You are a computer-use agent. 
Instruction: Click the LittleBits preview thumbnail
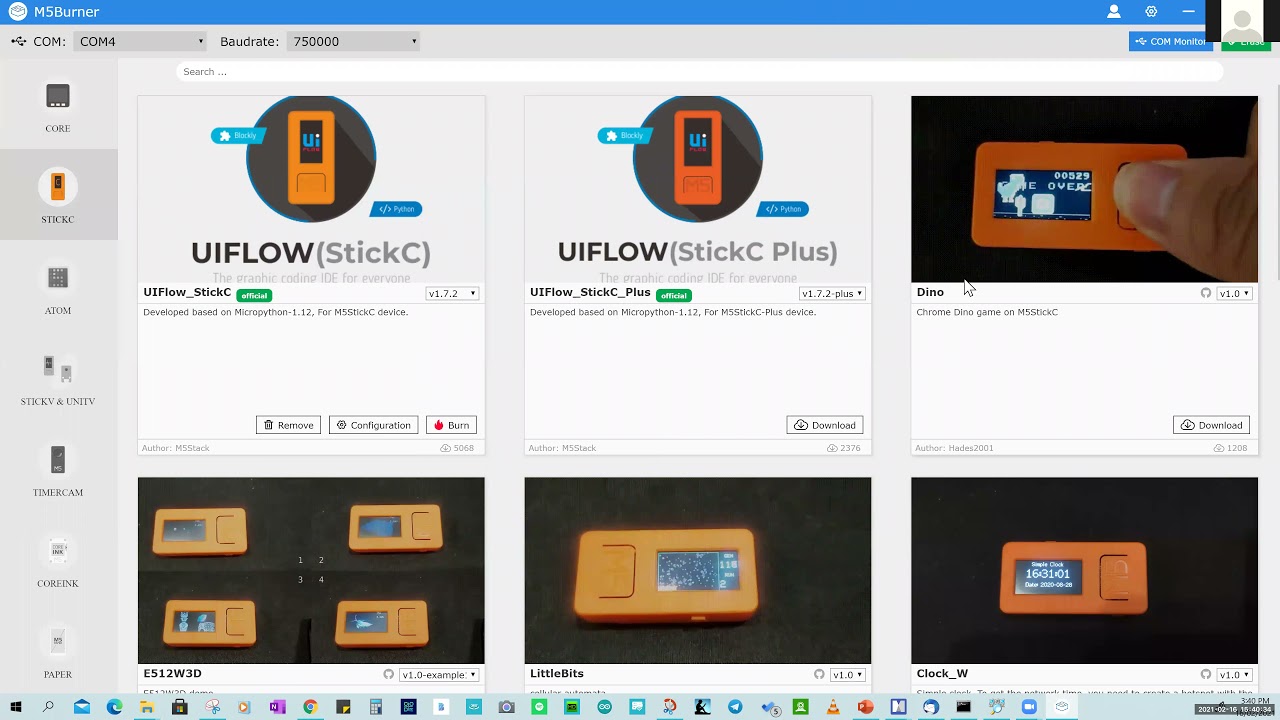coord(698,570)
